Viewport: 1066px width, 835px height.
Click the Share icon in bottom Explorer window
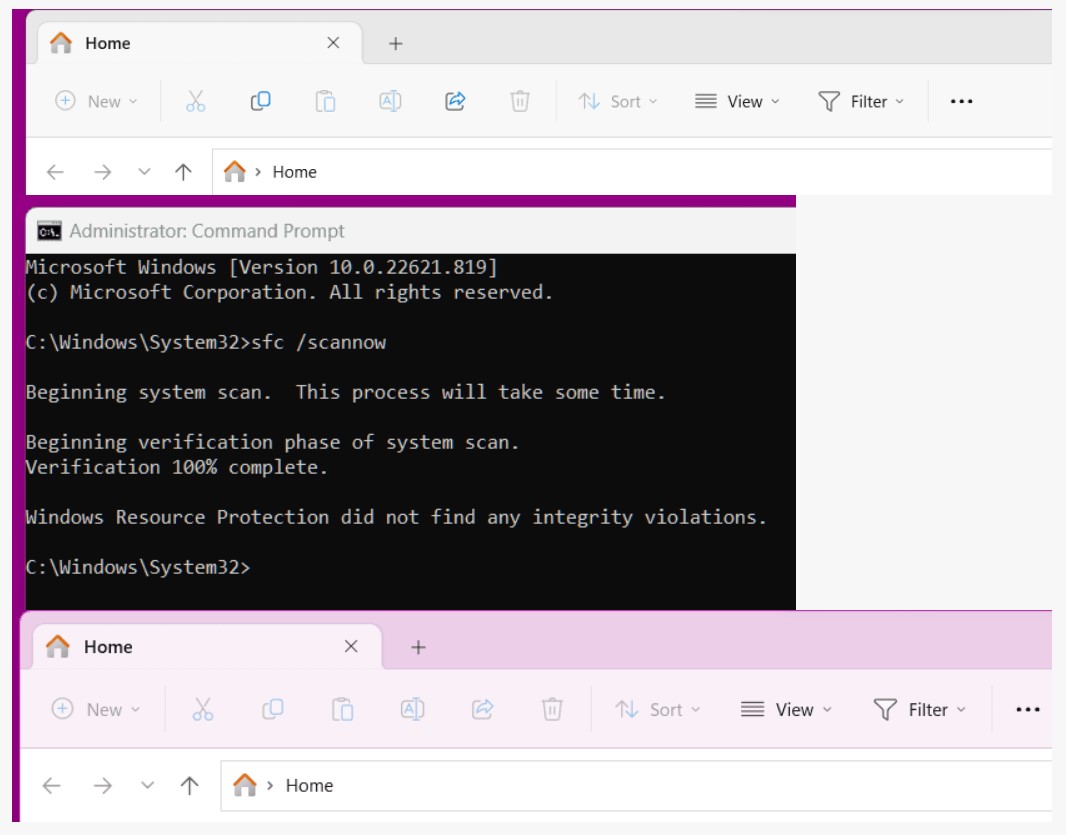click(482, 709)
